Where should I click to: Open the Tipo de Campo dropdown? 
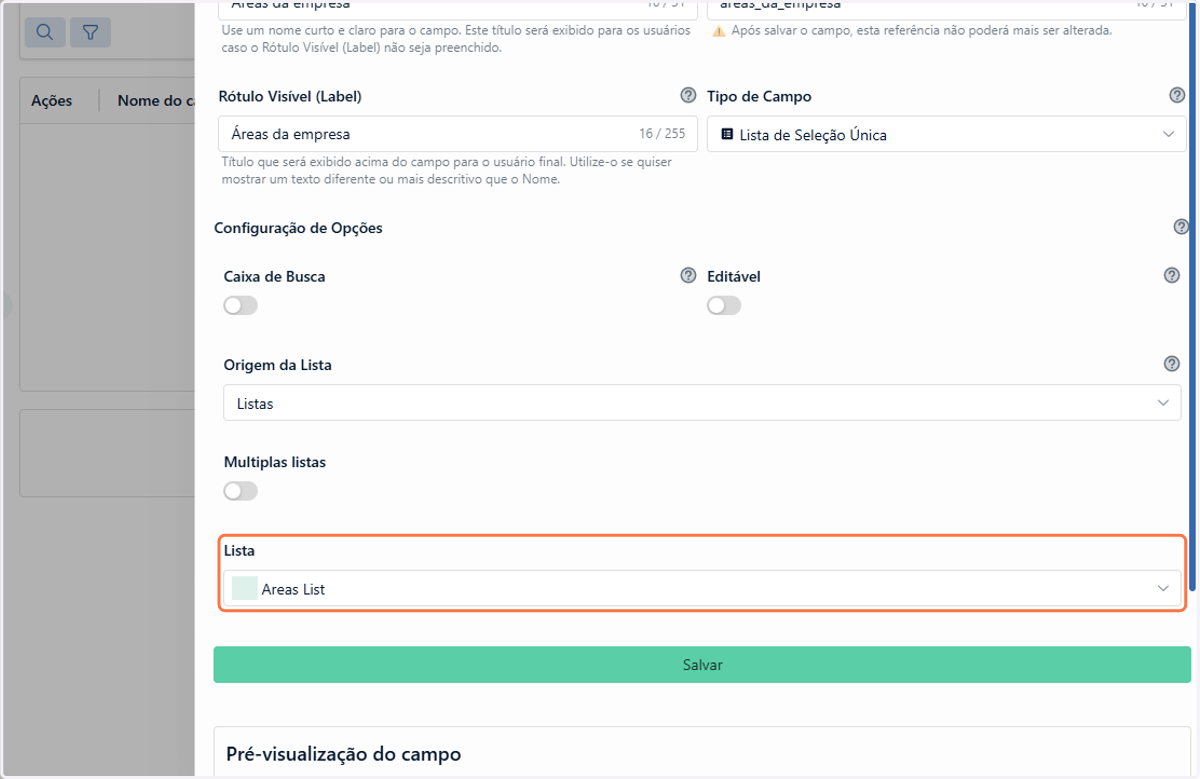pyautogui.click(x=946, y=134)
